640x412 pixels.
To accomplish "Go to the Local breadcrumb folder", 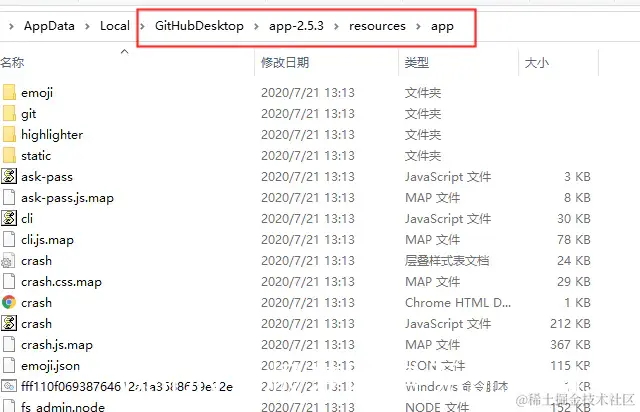I will pyautogui.click(x=115, y=26).
